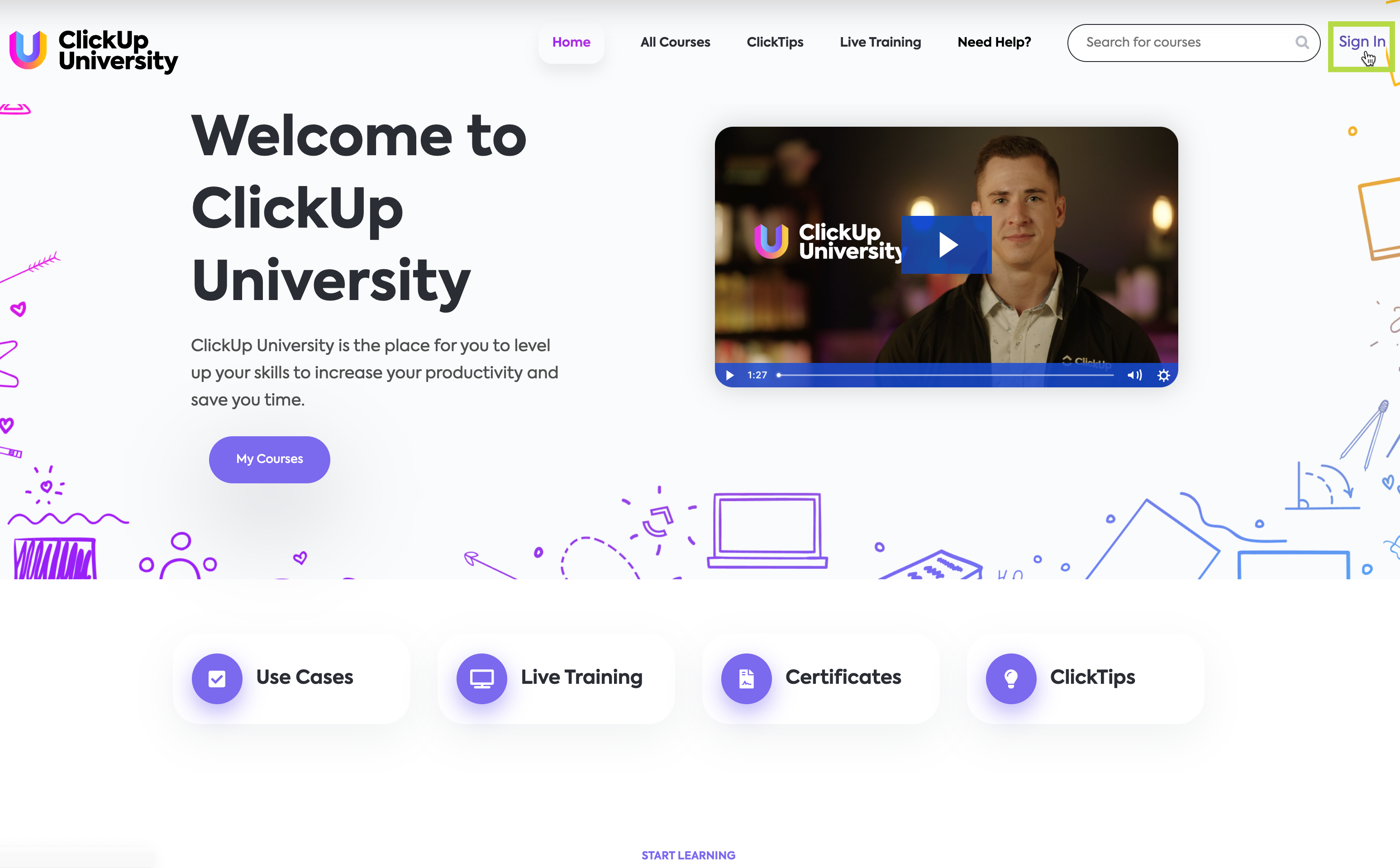Click the My Courses button

pyautogui.click(x=270, y=459)
